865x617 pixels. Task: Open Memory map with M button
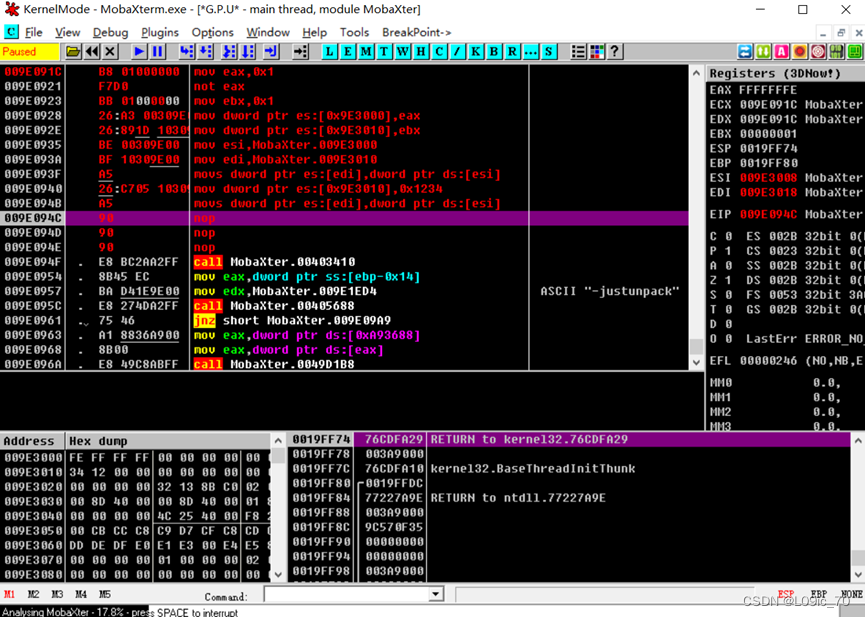(366, 52)
